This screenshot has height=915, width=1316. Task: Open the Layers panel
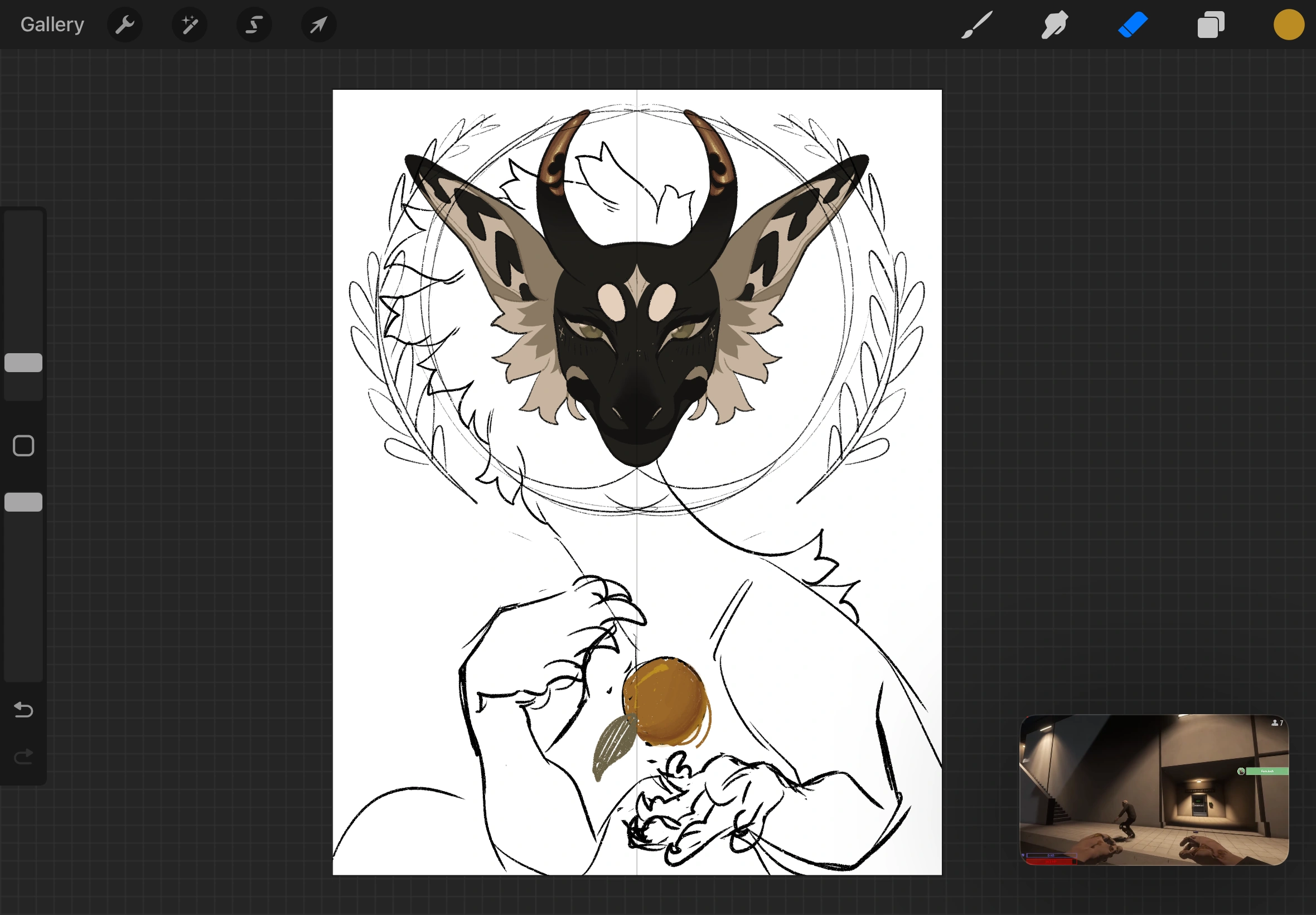1211,25
